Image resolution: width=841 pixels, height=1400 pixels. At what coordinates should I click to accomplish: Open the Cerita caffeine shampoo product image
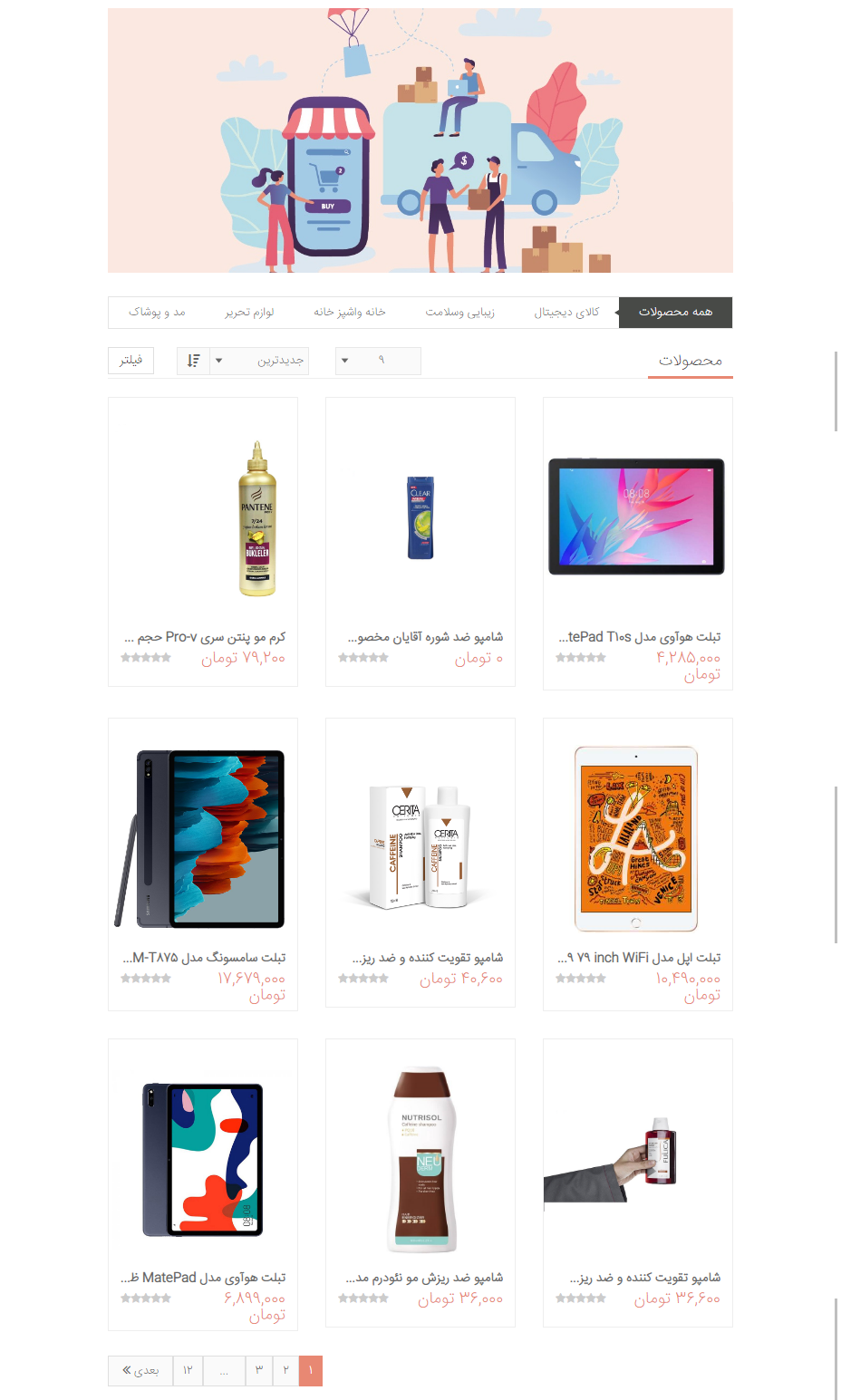pos(420,847)
